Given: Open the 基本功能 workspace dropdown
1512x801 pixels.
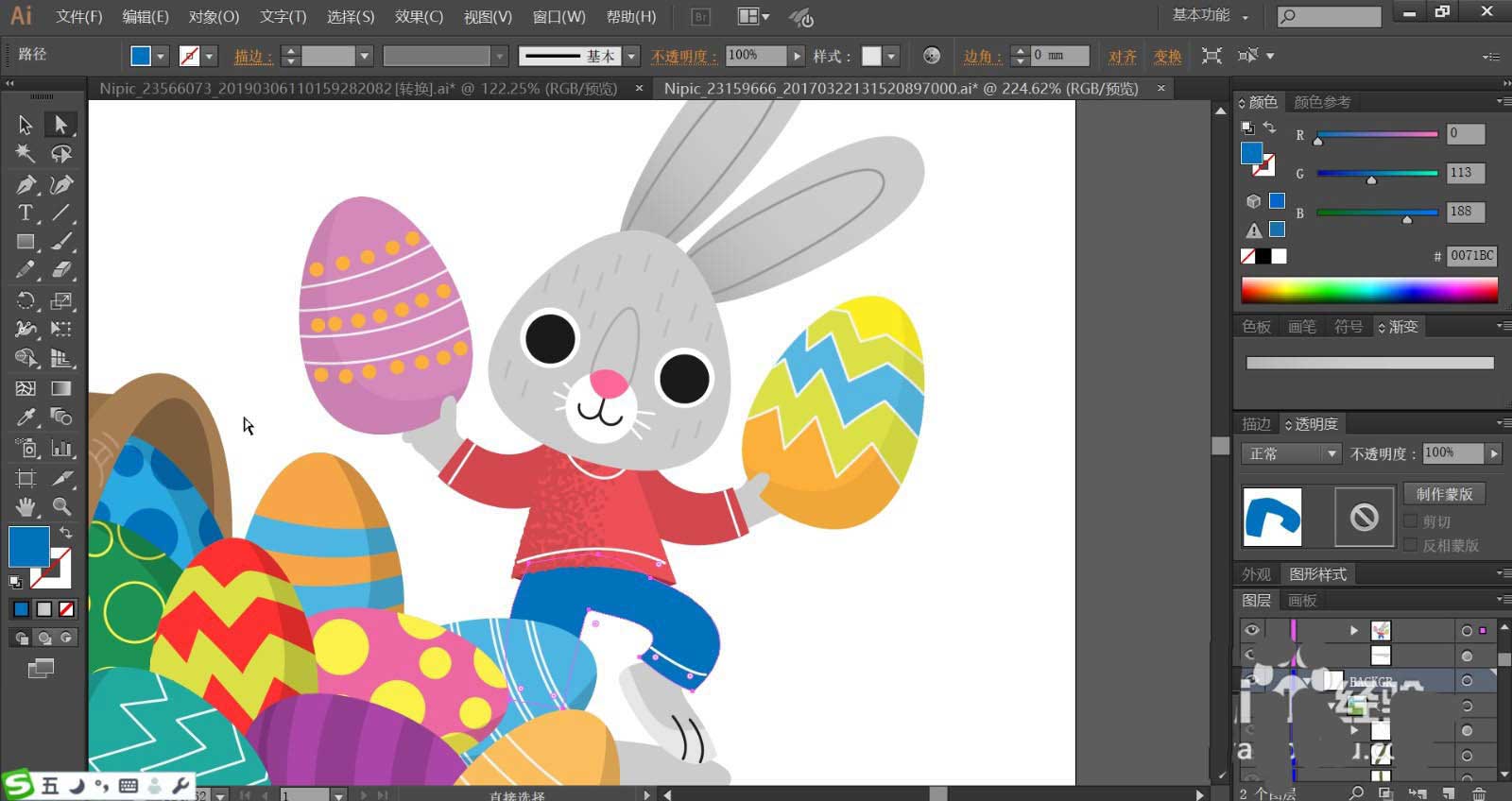Looking at the screenshot, I should (x=1210, y=16).
